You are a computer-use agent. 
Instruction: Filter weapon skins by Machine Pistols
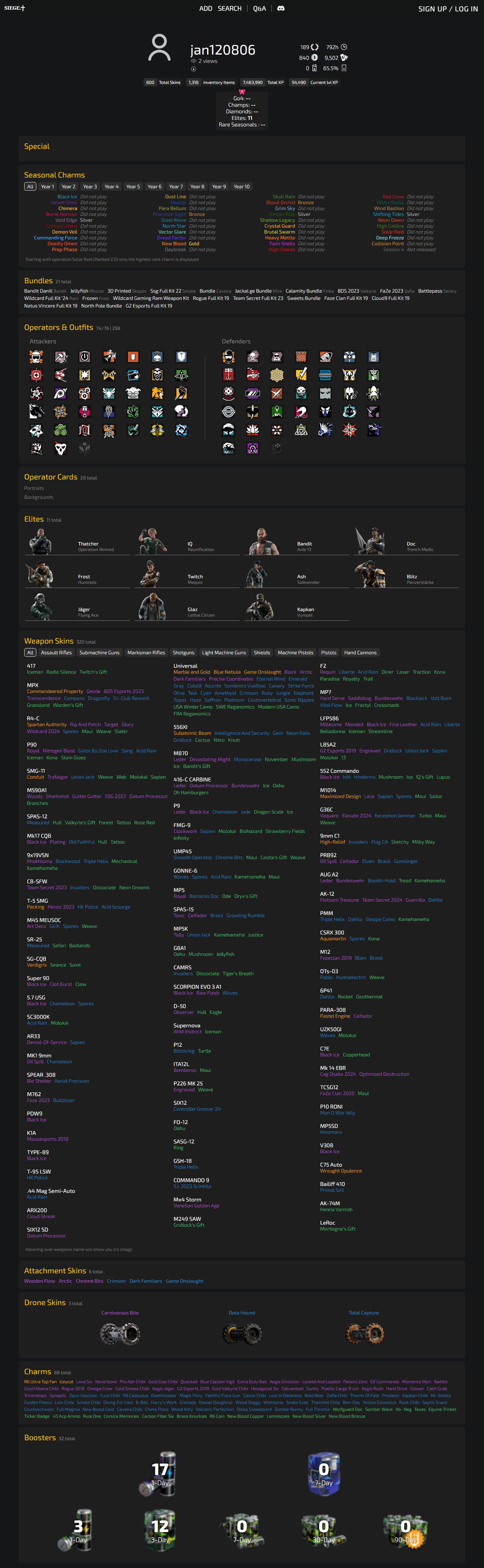point(295,653)
